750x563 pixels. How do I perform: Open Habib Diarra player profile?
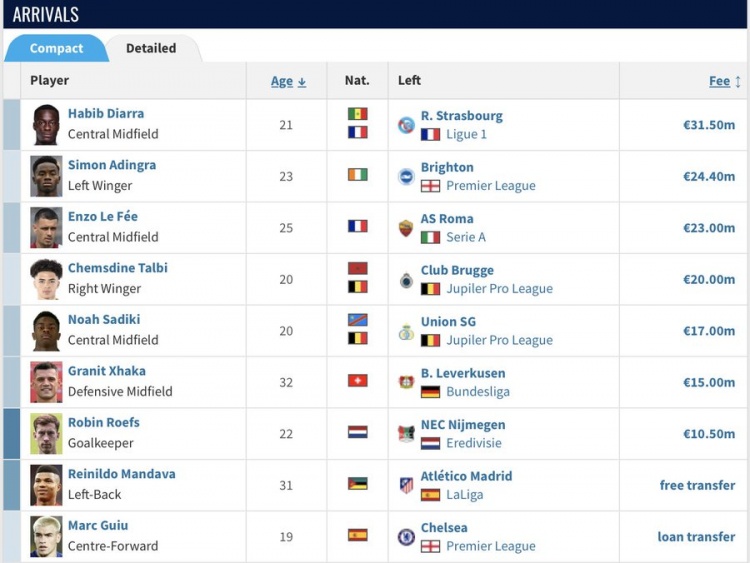(106, 114)
